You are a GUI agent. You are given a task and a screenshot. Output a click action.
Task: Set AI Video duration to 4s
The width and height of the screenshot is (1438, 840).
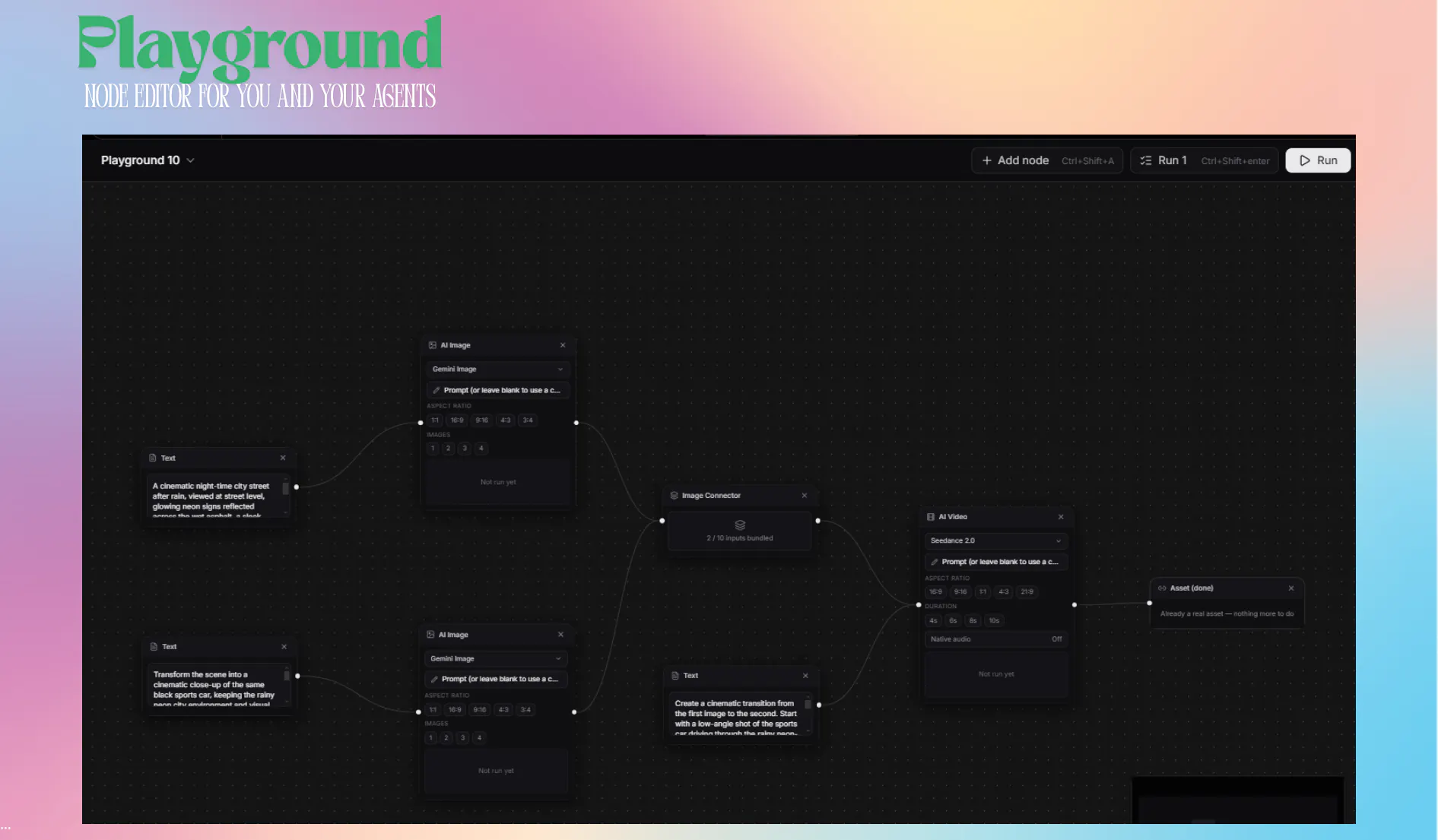pyautogui.click(x=933, y=621)
